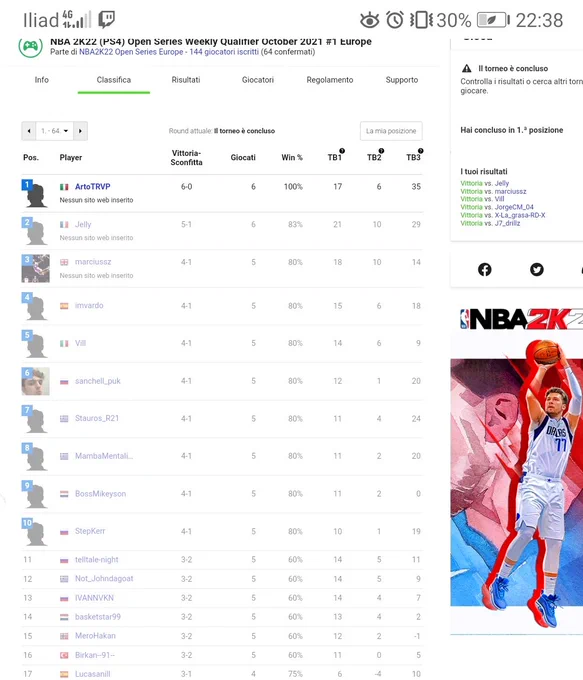Click the Win % column header
Image resolution: width=583 pixels, height=680 pixels.
point(292,157)
